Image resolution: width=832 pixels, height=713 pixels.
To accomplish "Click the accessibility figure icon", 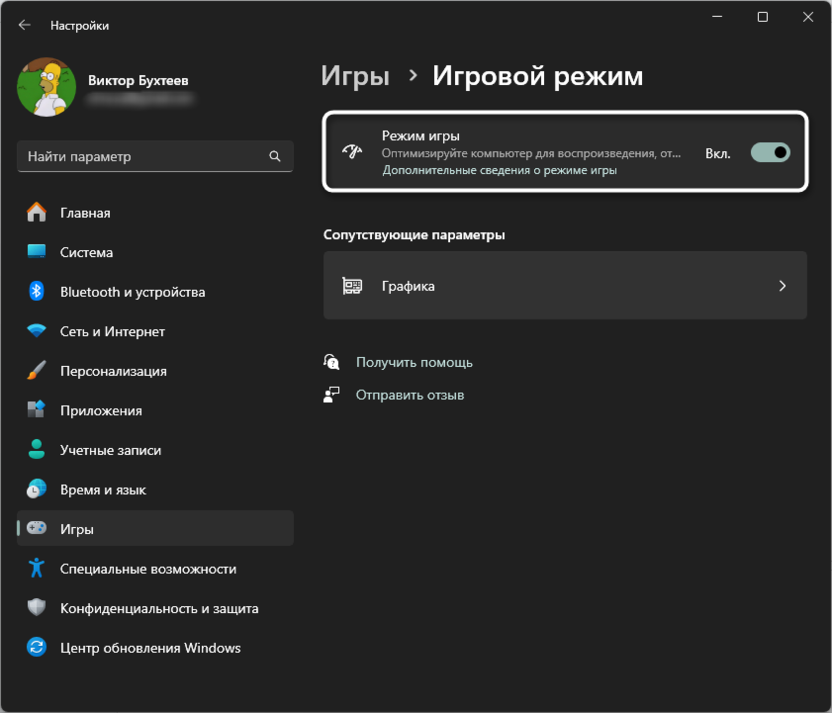I will (37, 568).
